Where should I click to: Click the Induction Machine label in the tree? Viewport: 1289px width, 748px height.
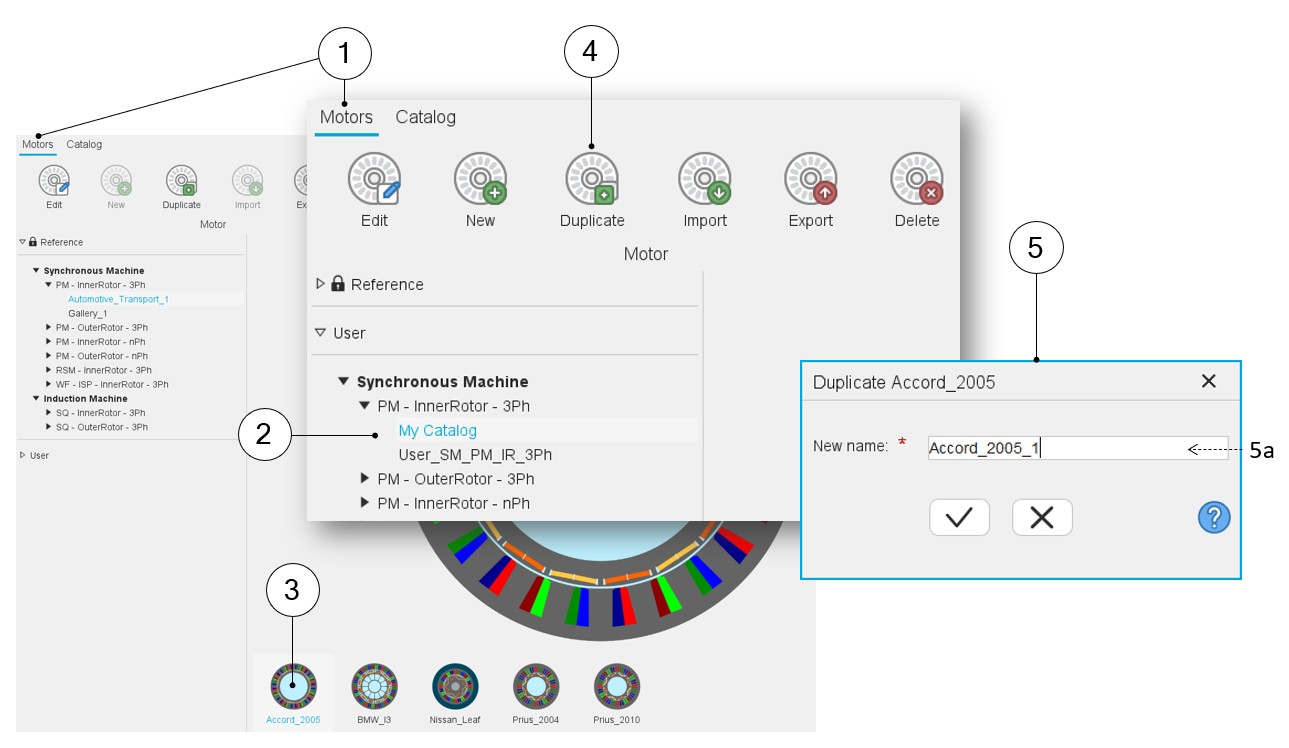(86, 399)
